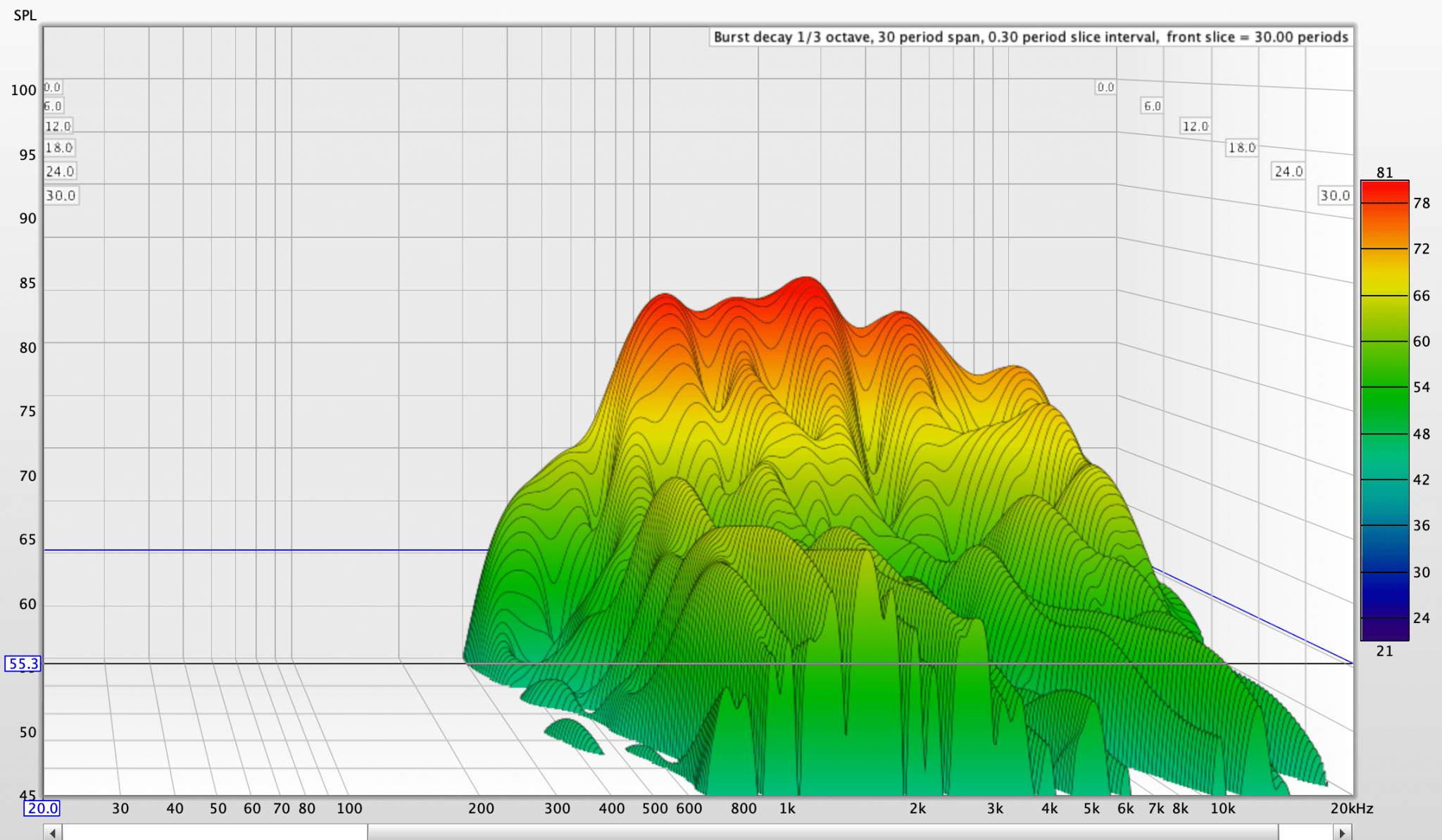Click the 30.0 period label beside the SPL axis
This screenshot has width=1442, height=840.
click(x=61, y=195)
